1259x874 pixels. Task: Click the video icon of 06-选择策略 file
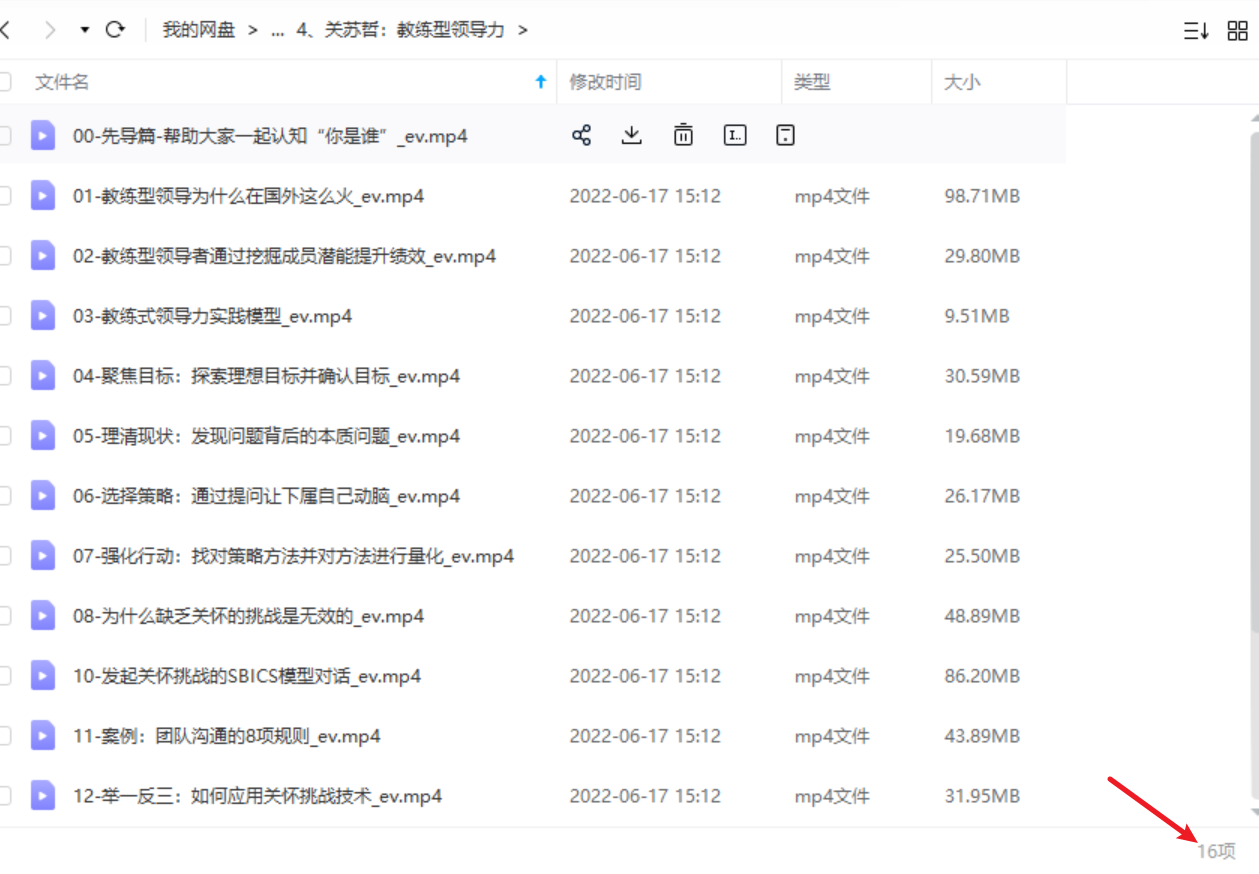click(42, 495)
